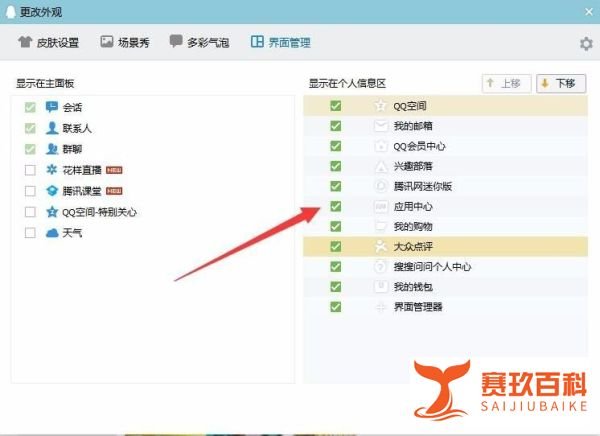Image resolution: width=600 pixels, height=436 pixels.
Task: Uncheck the QQ空间 checkbox in personal info area
Action: tap(336, 106)
